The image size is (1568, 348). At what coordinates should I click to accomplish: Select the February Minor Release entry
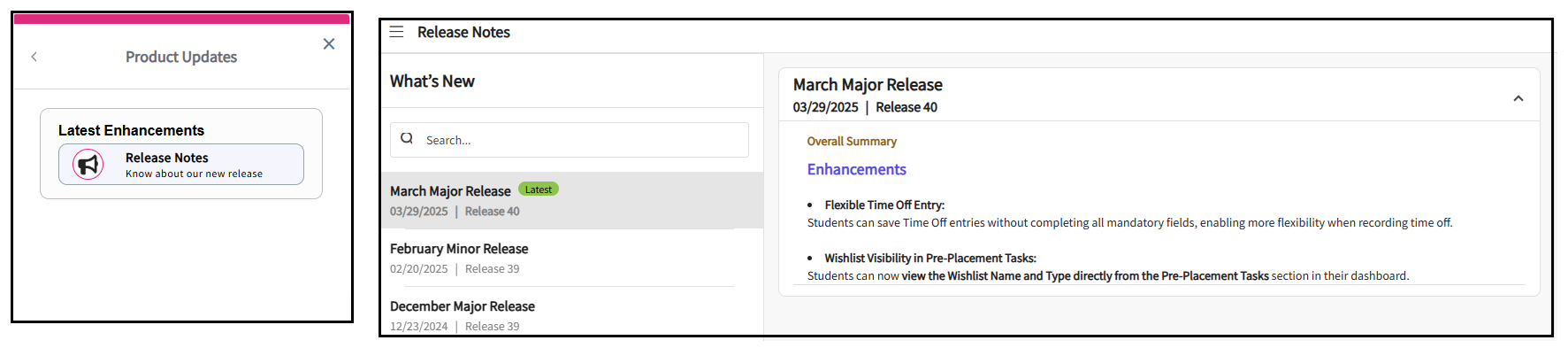coord(572,258)
